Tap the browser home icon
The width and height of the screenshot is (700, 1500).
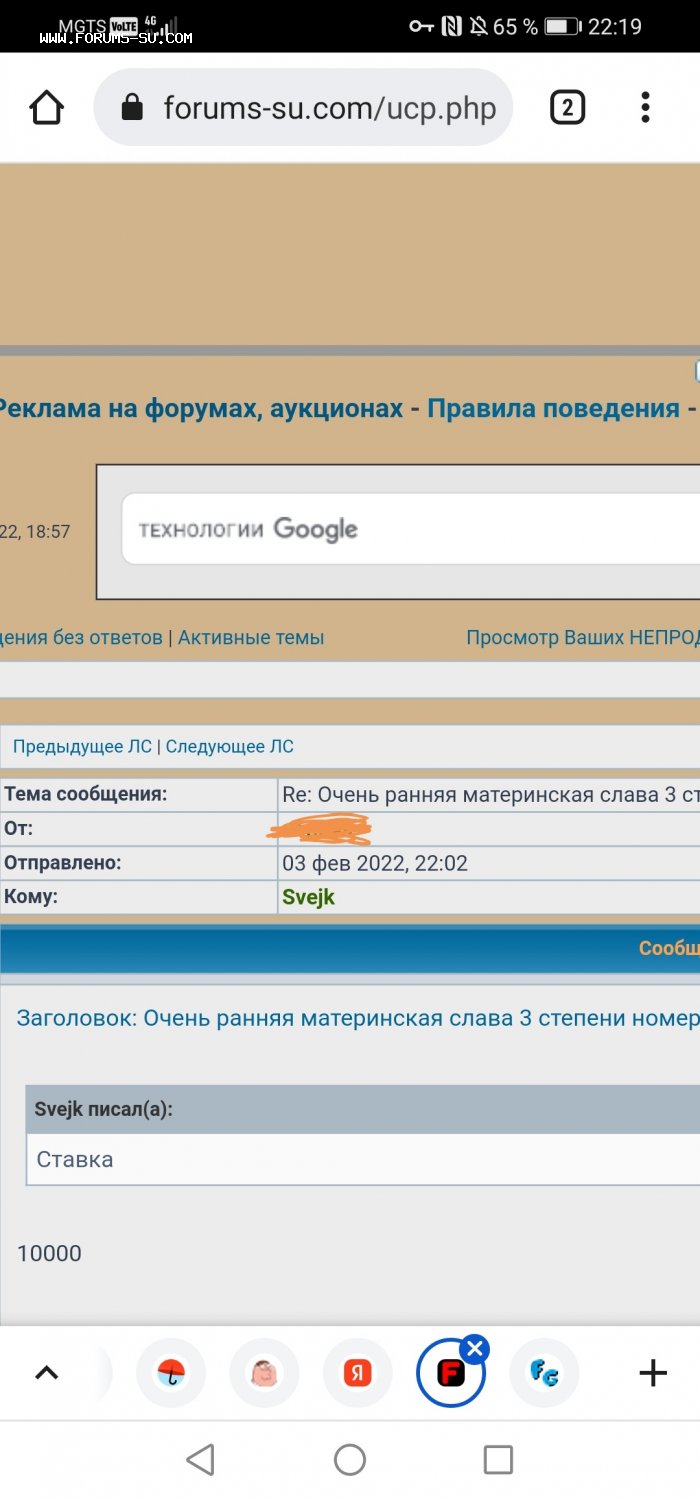[x=47, y=107]
